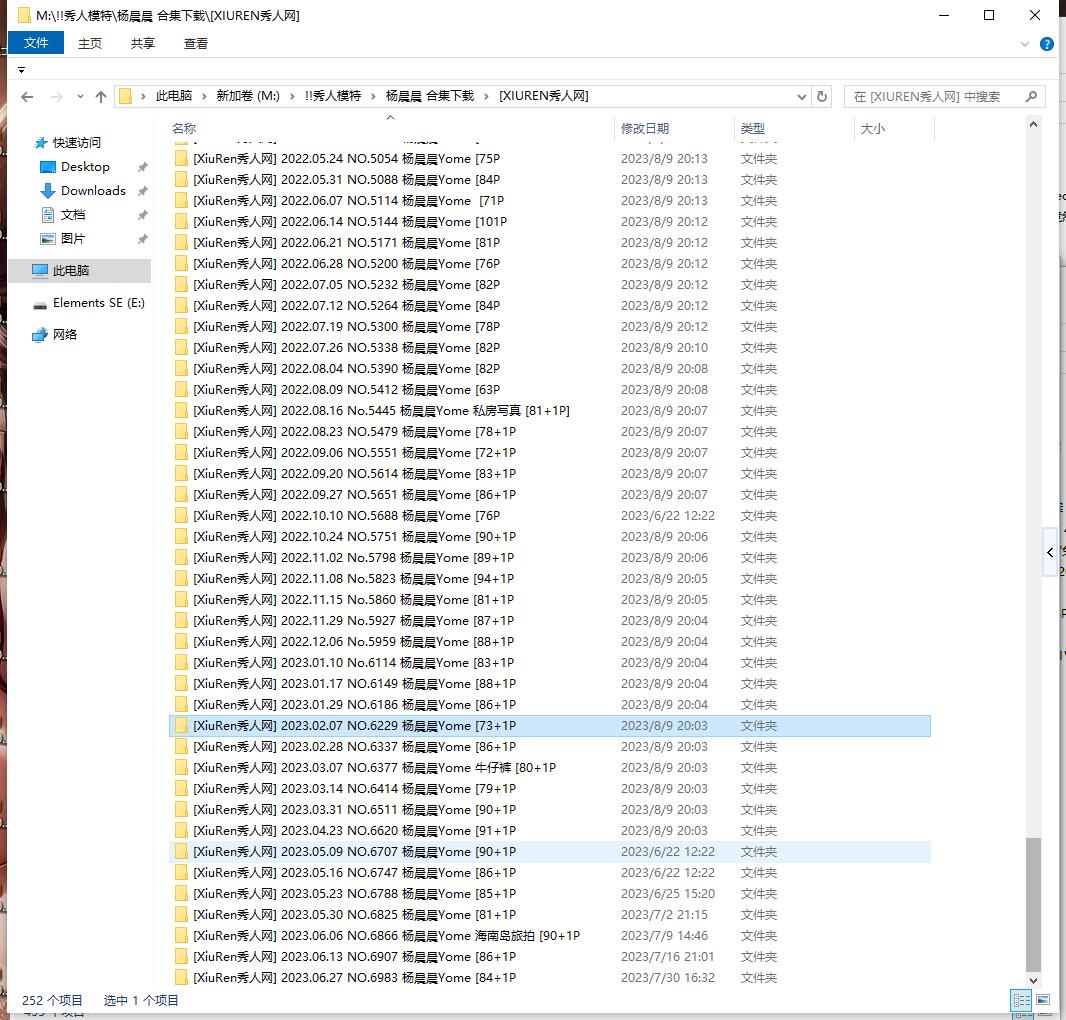Expand chevron after 新加卷 (M:) breadcrumb
The image size is (1066, 1020).
(292, 97)
